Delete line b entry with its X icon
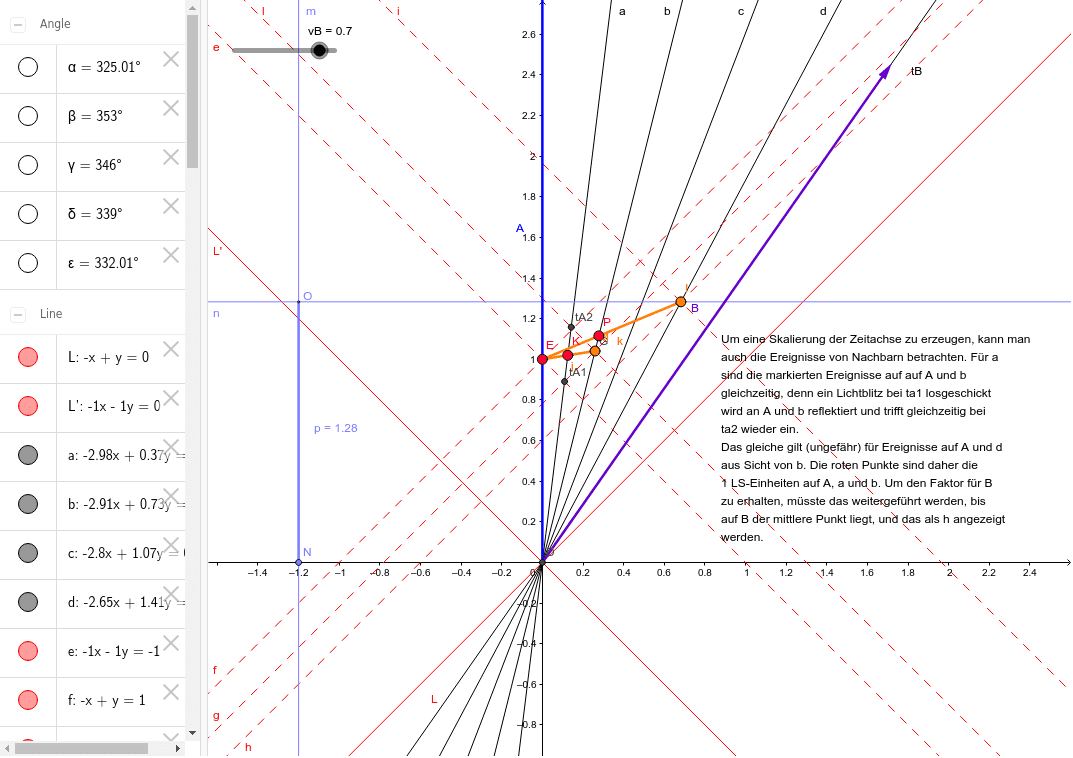 point(171,496)
